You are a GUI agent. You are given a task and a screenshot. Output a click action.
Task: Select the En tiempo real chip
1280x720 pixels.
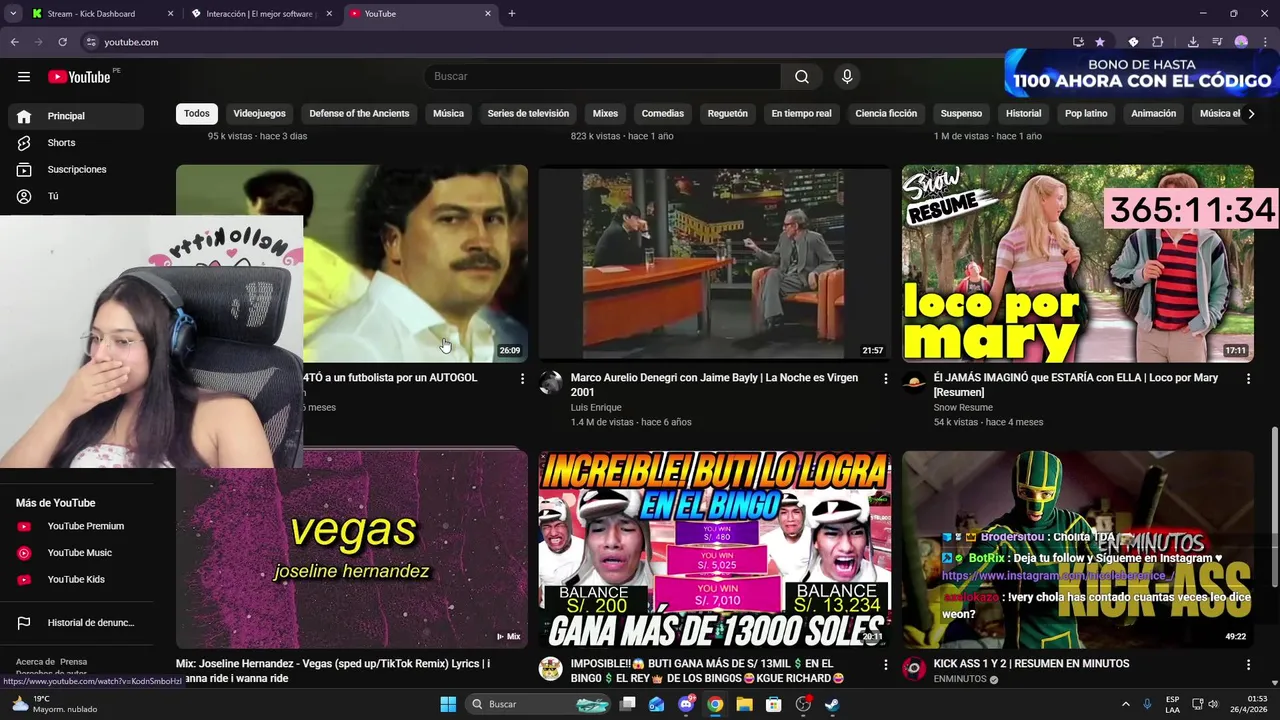[x=801, y=114]
